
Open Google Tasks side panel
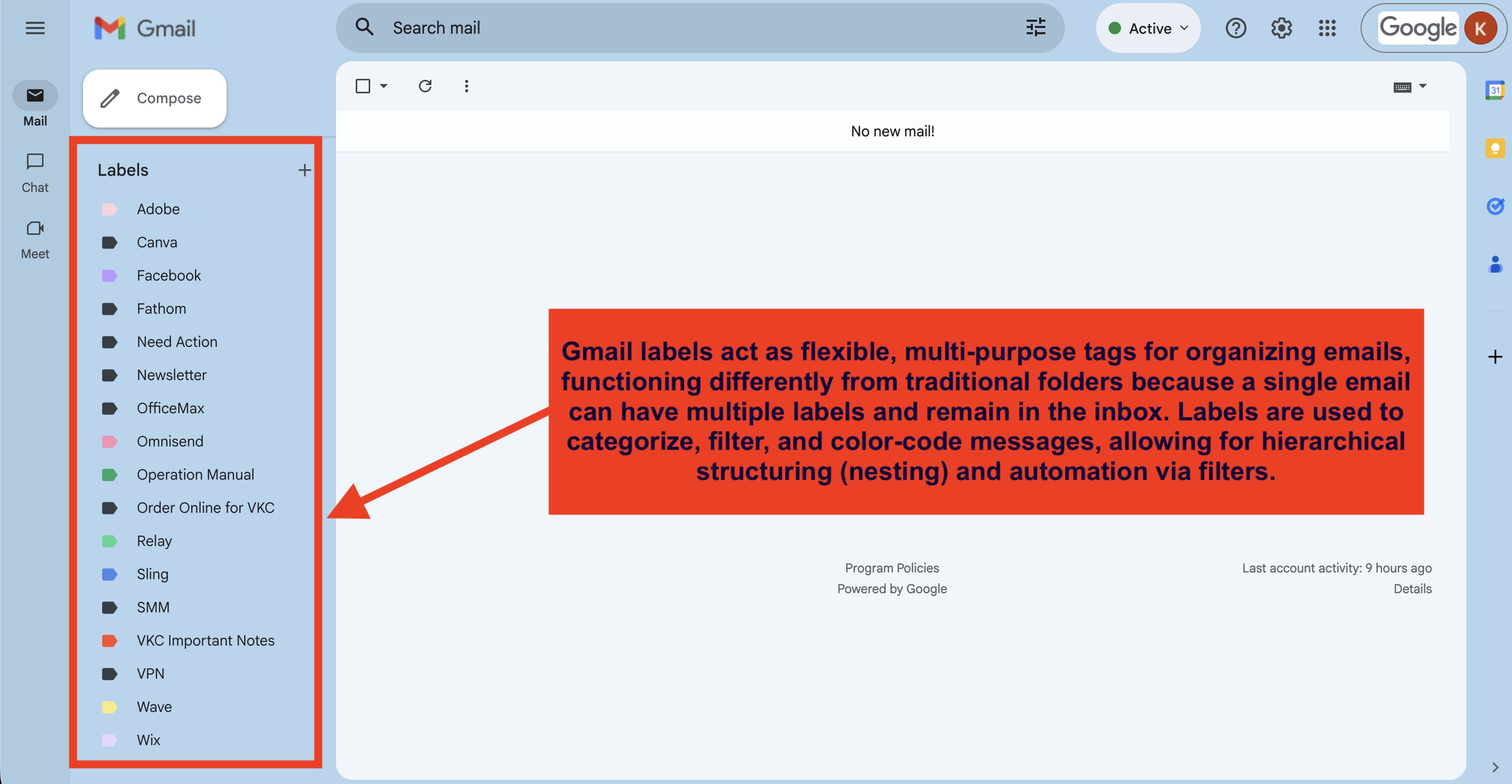(x=1494, y=206)
